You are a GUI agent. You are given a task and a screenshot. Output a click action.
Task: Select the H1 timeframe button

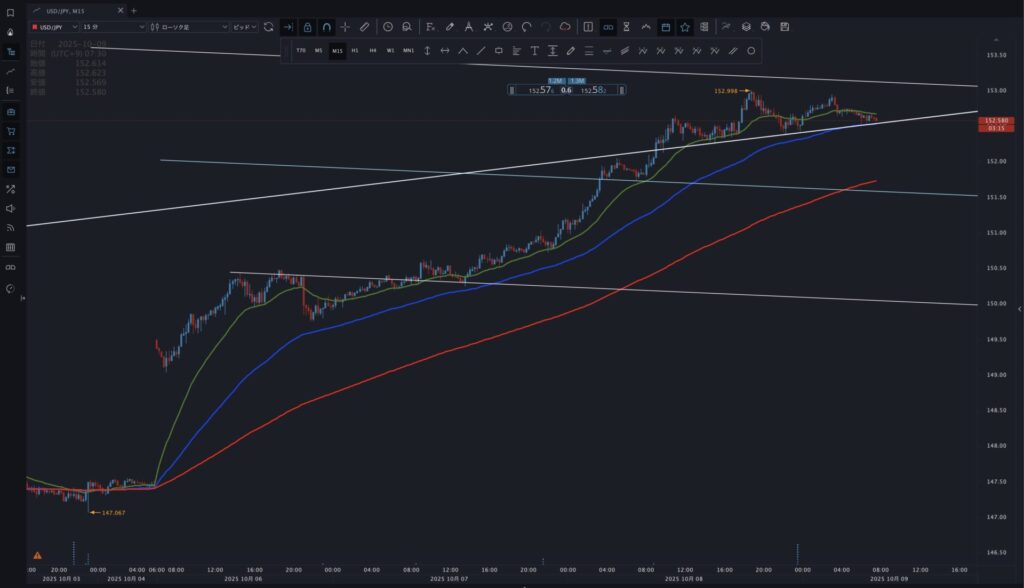pyautogui.click(x=355, y=50)
